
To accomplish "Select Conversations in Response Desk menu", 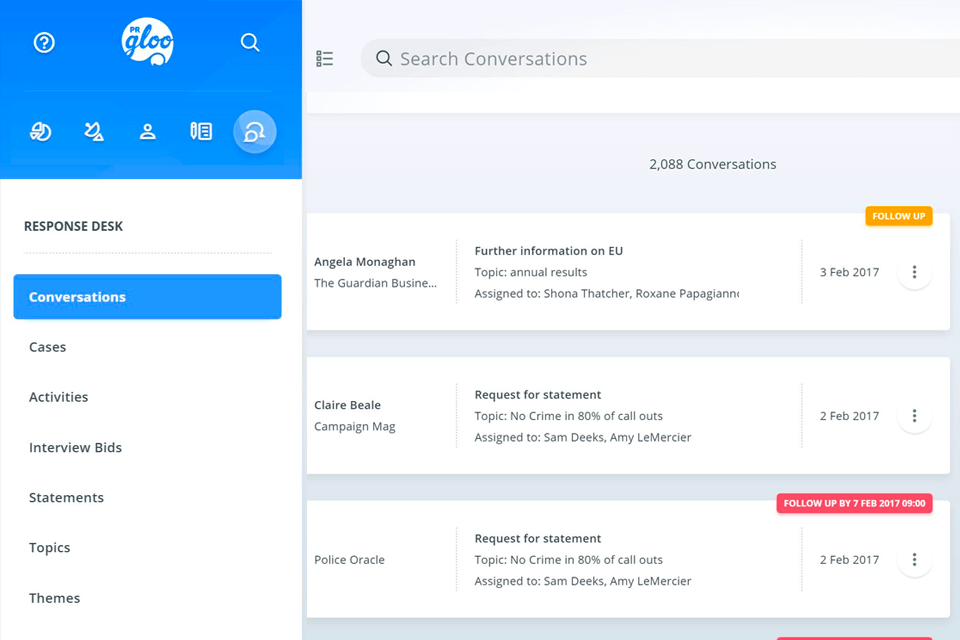I will 148,296.
